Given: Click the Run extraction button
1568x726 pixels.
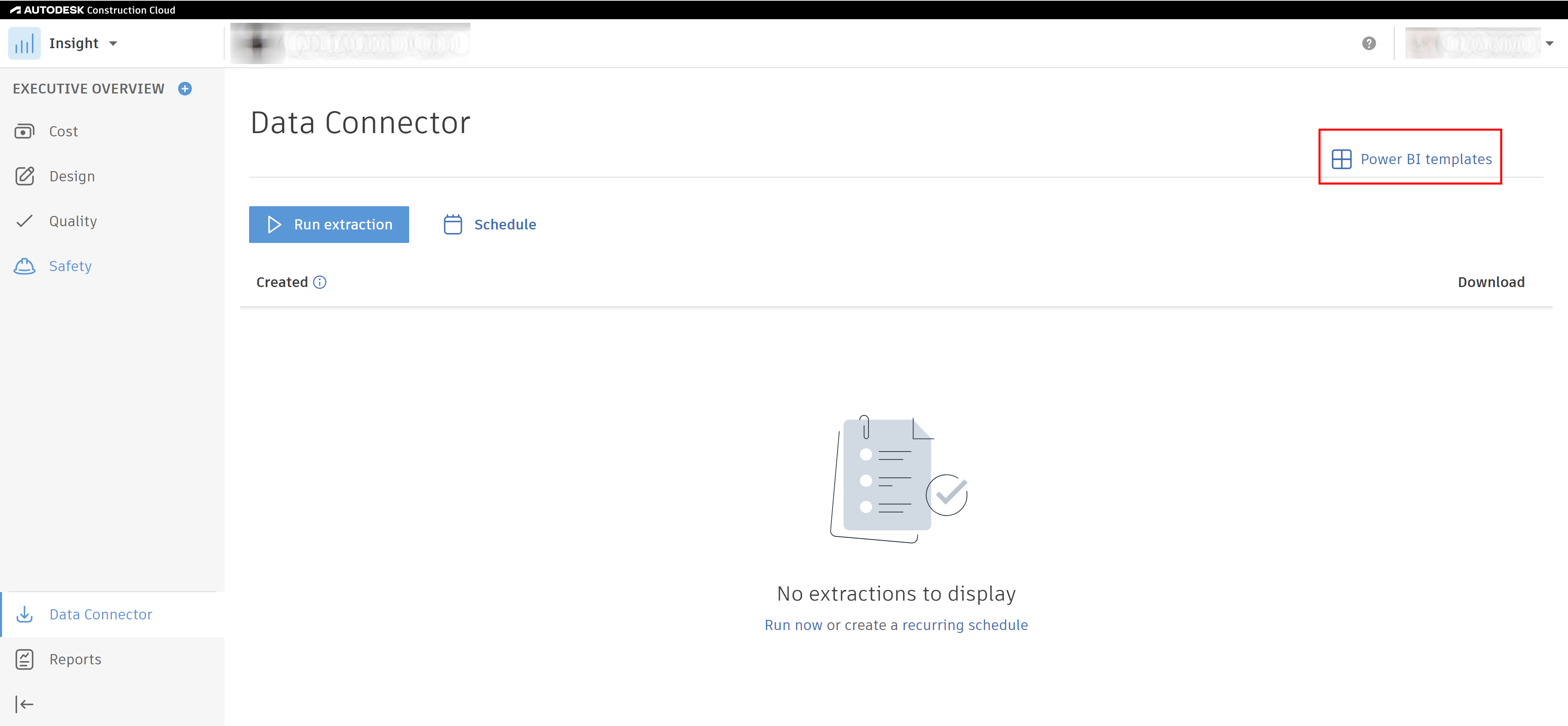Looking at the screenshot, I should pyautogui.click(x=329, y=225).
